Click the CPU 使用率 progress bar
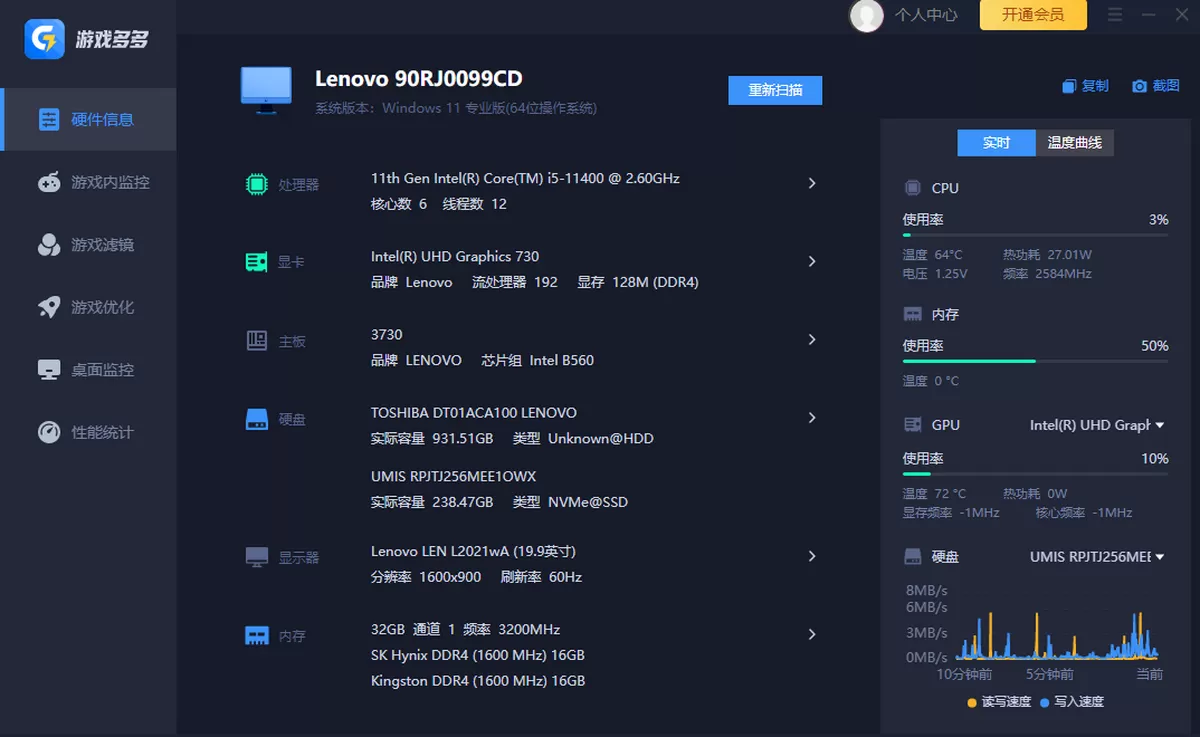Image resolution: width=1200 pixels, height=737 pixels. (x=1035, y=235)
